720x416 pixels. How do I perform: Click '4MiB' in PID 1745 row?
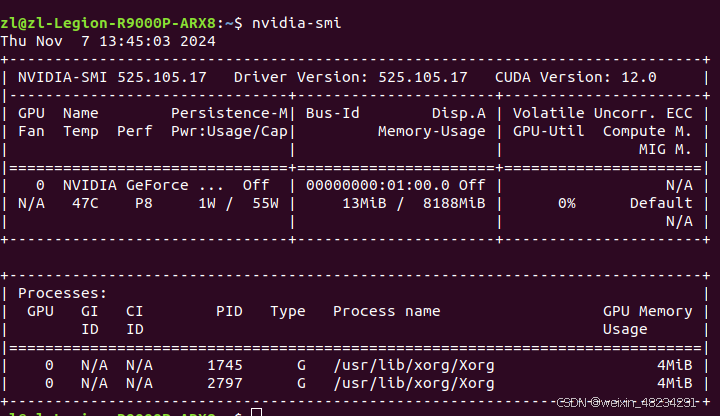point(675,365)
